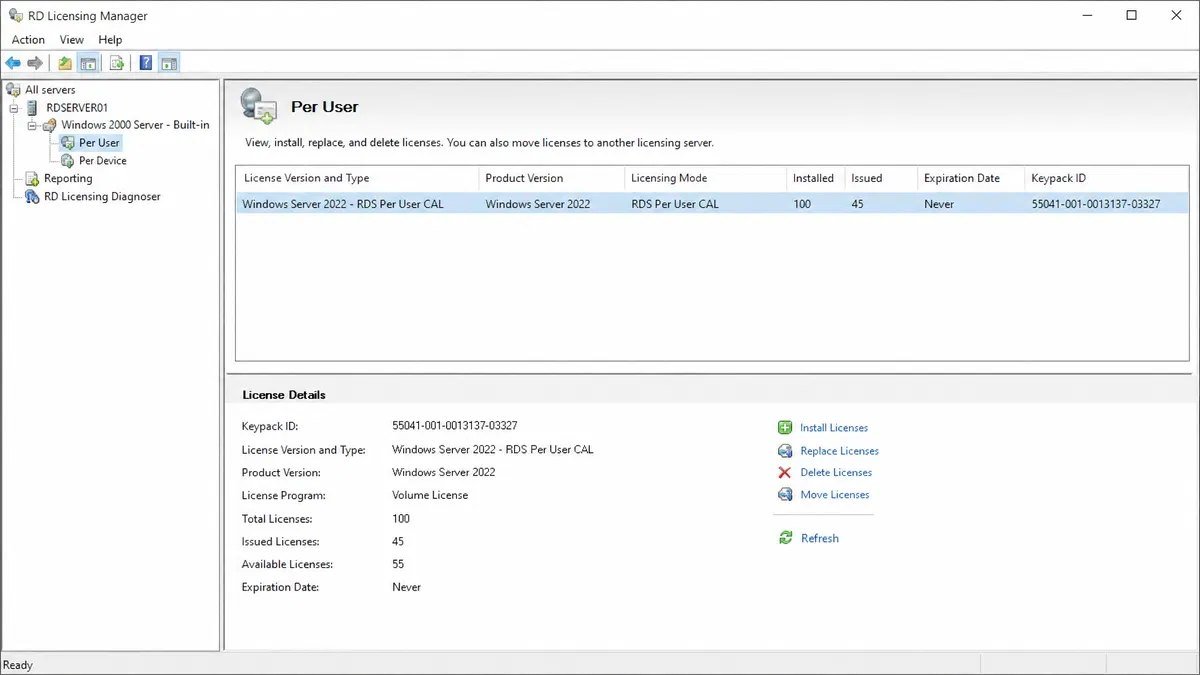Viewport: 1200px width, 675px height.
Task: Go up one level with folder icon
Action: [x=65, y=63]
